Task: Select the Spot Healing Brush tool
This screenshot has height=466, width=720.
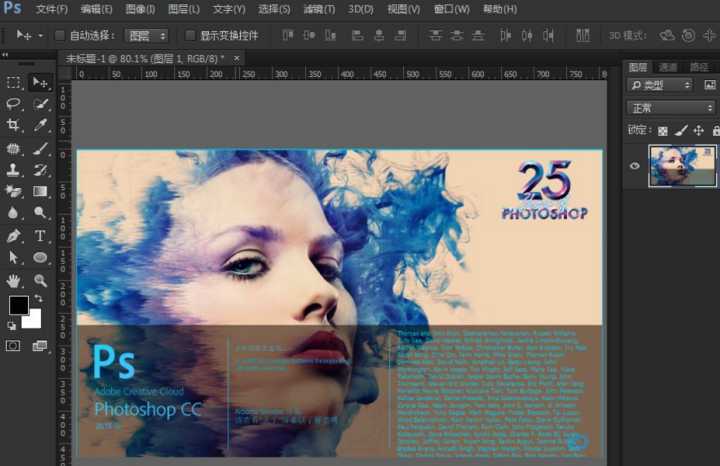Action: coord(13,148)
